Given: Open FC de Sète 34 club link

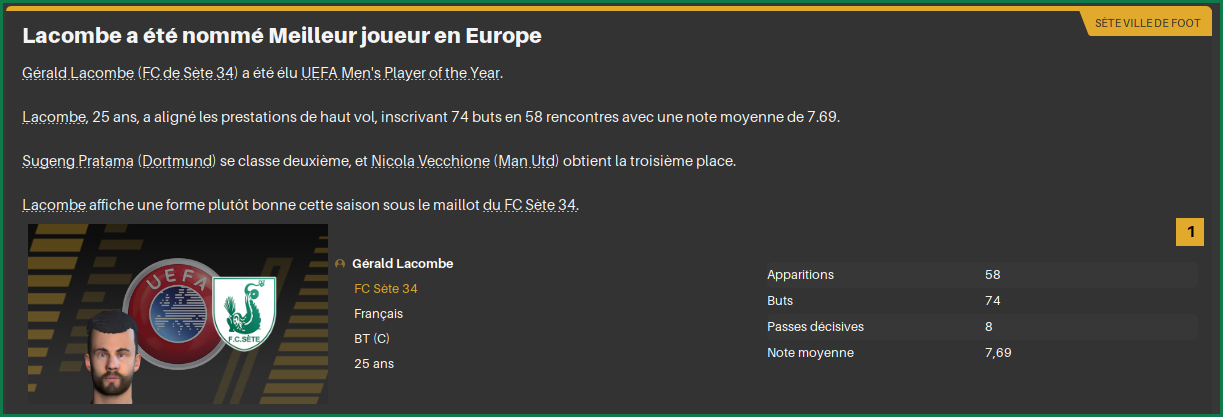Looking at the screenshot, I should pos(188,73).
